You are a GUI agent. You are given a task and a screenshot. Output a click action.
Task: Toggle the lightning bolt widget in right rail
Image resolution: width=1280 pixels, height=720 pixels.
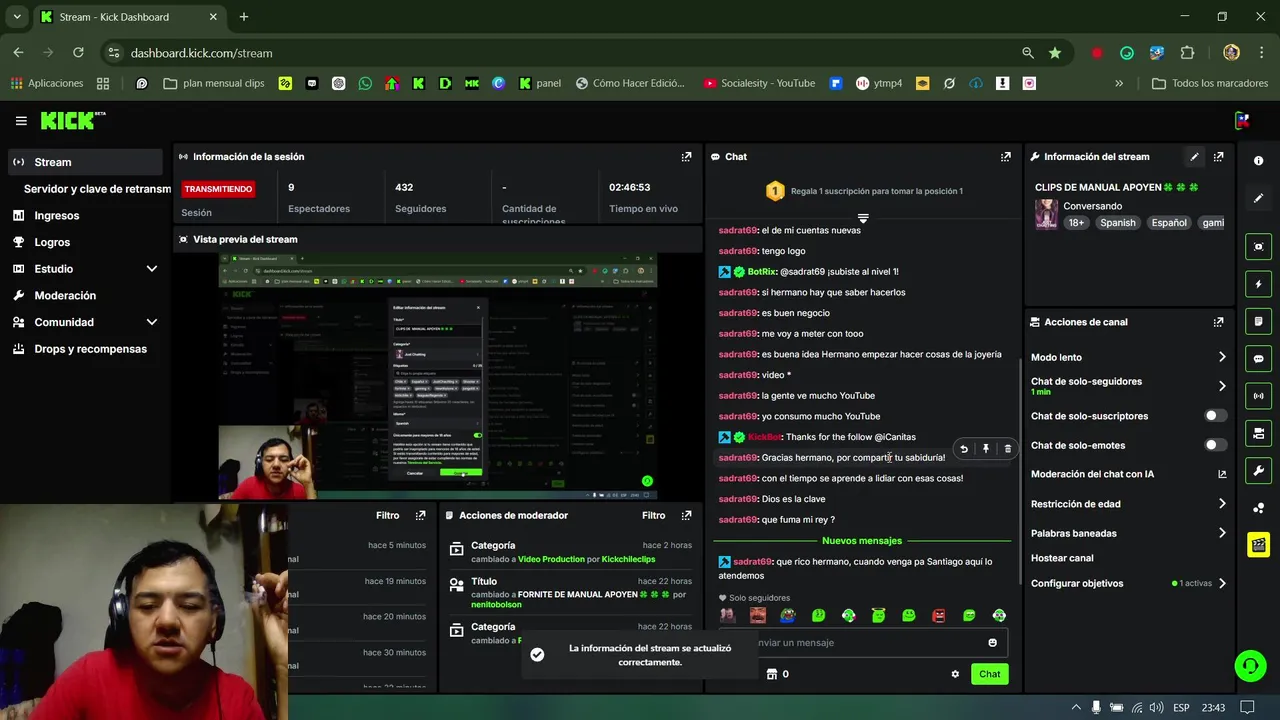click(1259, 284)
